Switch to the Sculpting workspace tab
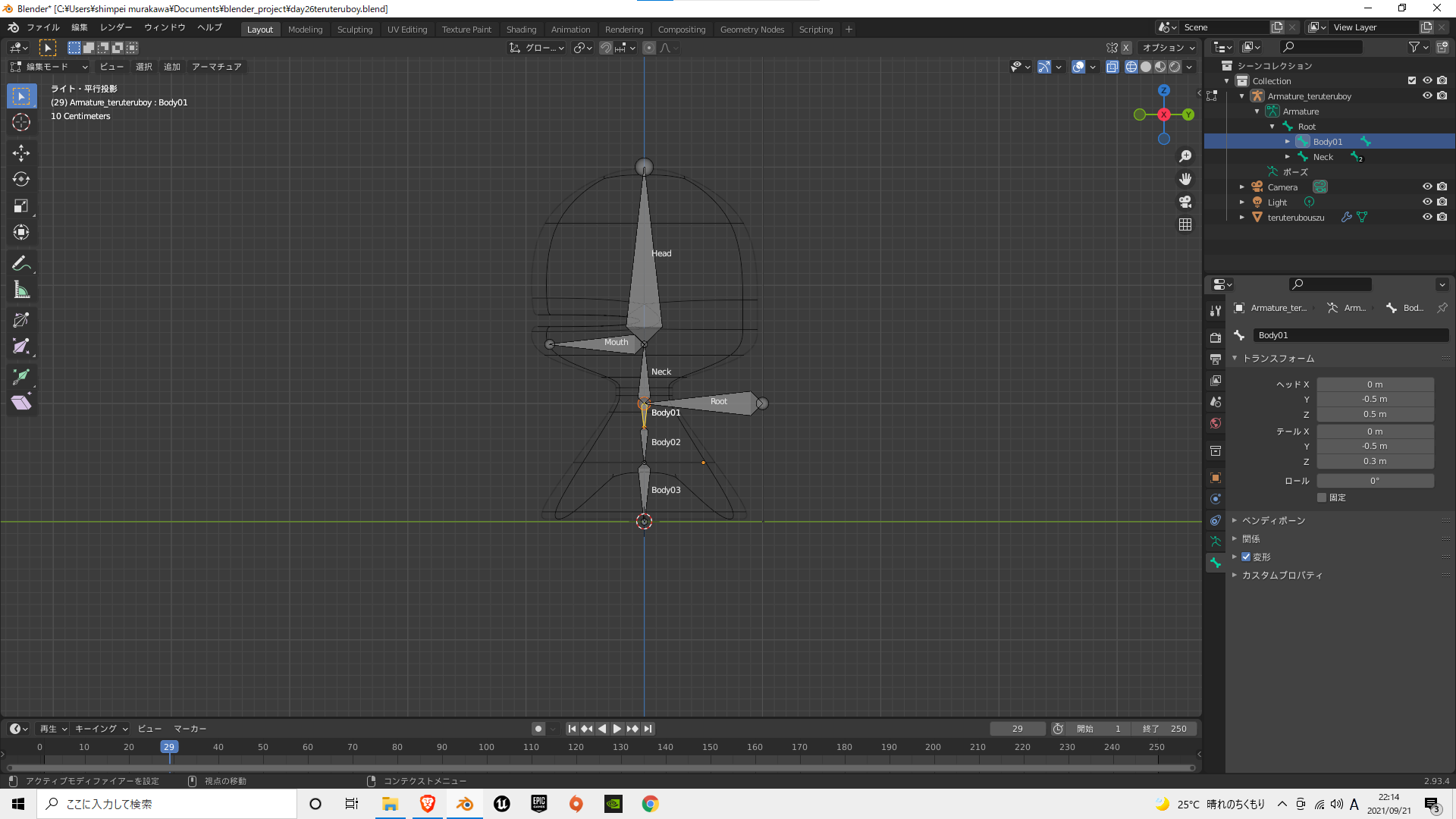 pyautogui.click(x=355, y=30)
